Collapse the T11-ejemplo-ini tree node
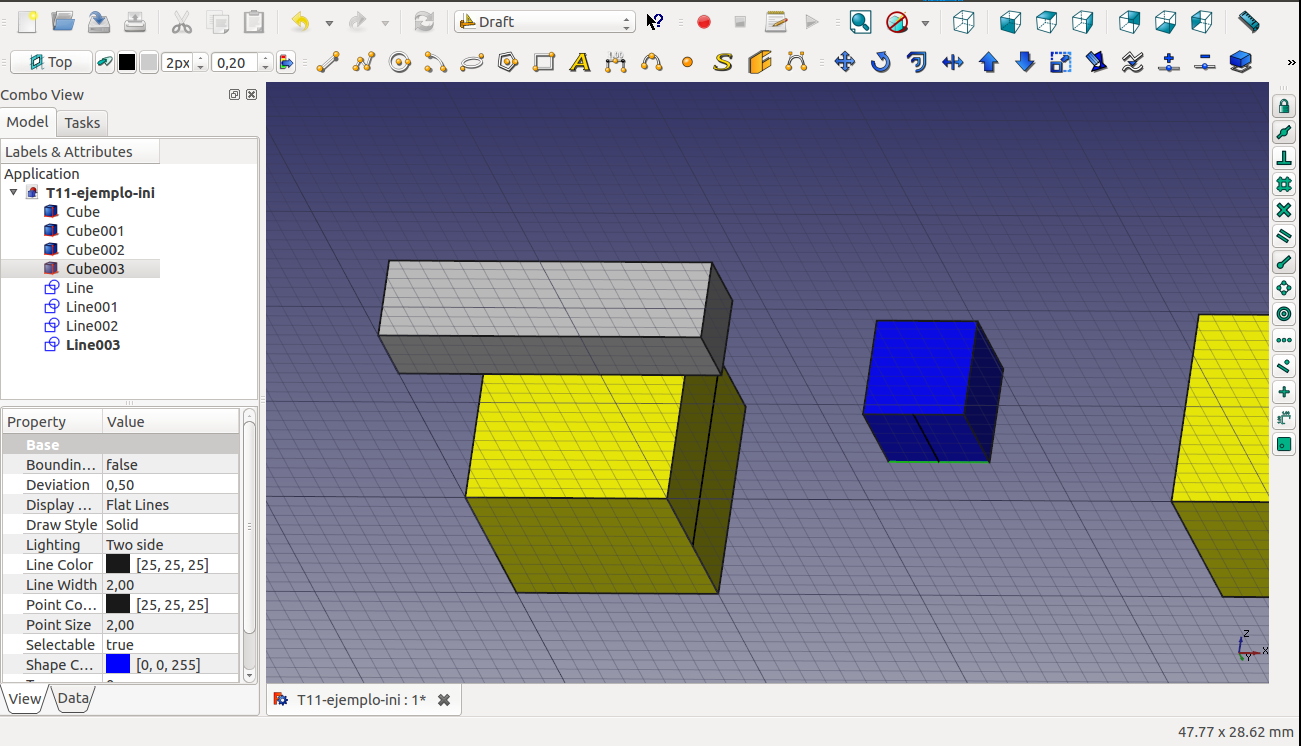1301x746 pixels. (x=13, y=193)
